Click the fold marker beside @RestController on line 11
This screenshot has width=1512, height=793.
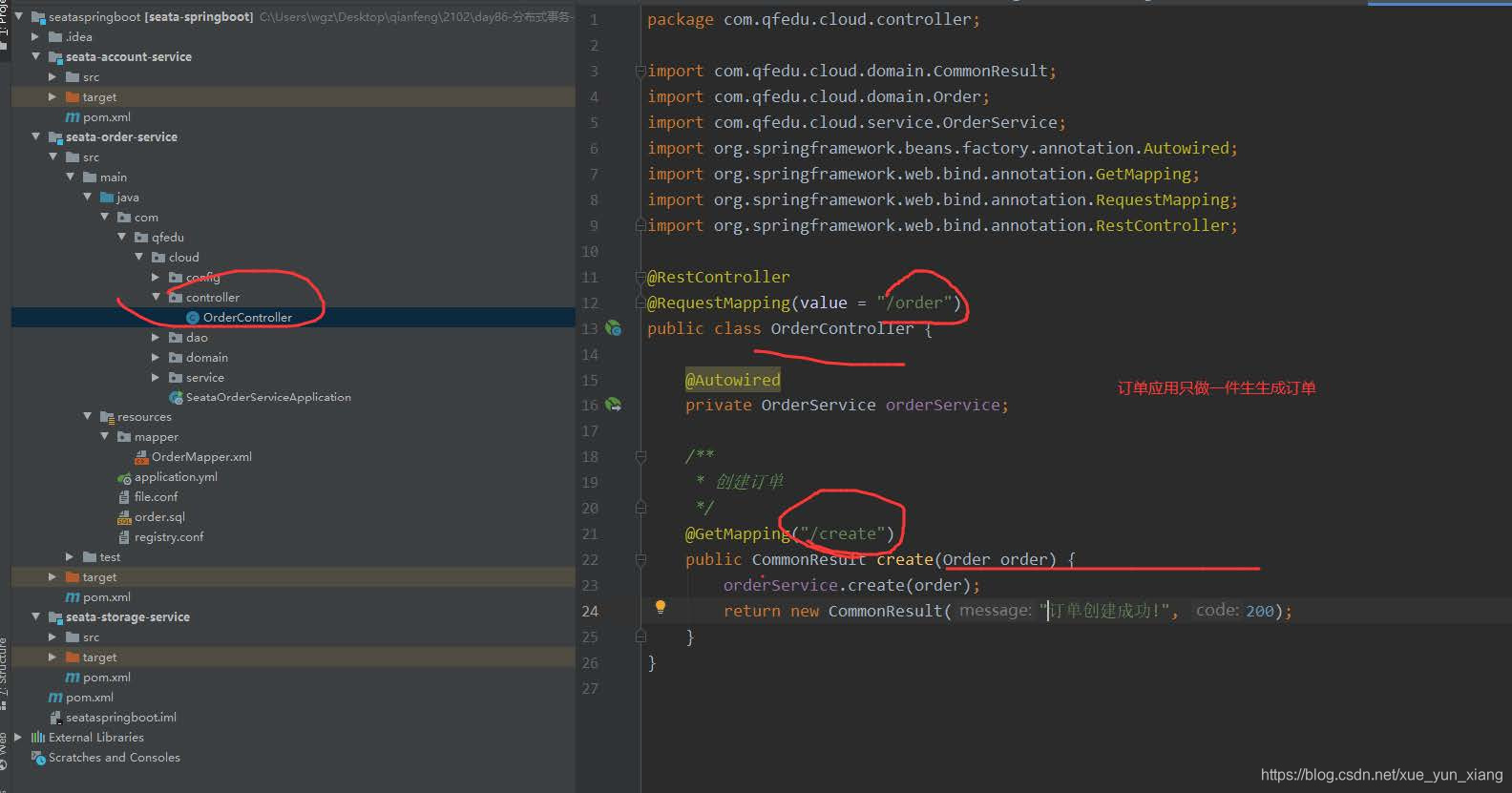(x=640, y=278)
